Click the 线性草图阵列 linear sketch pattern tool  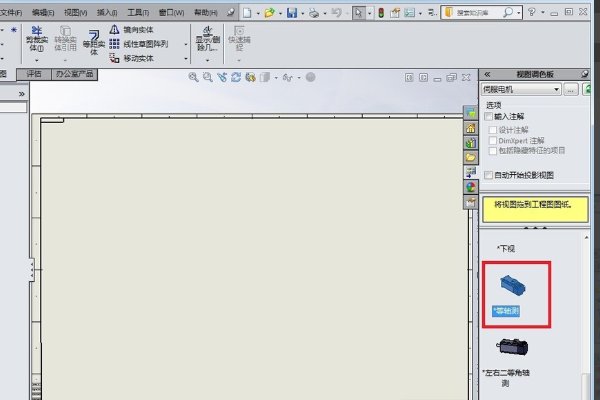click(x=139, y=44)
